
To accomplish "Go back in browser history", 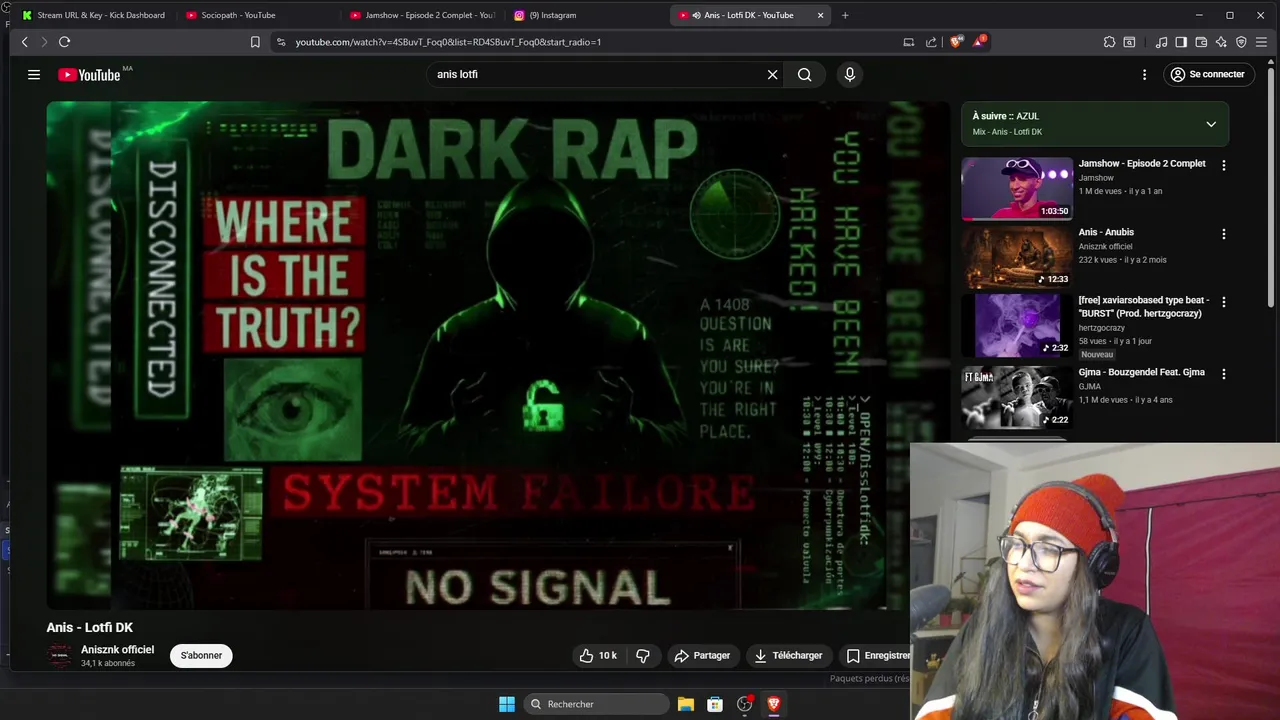I will [25, 42].
